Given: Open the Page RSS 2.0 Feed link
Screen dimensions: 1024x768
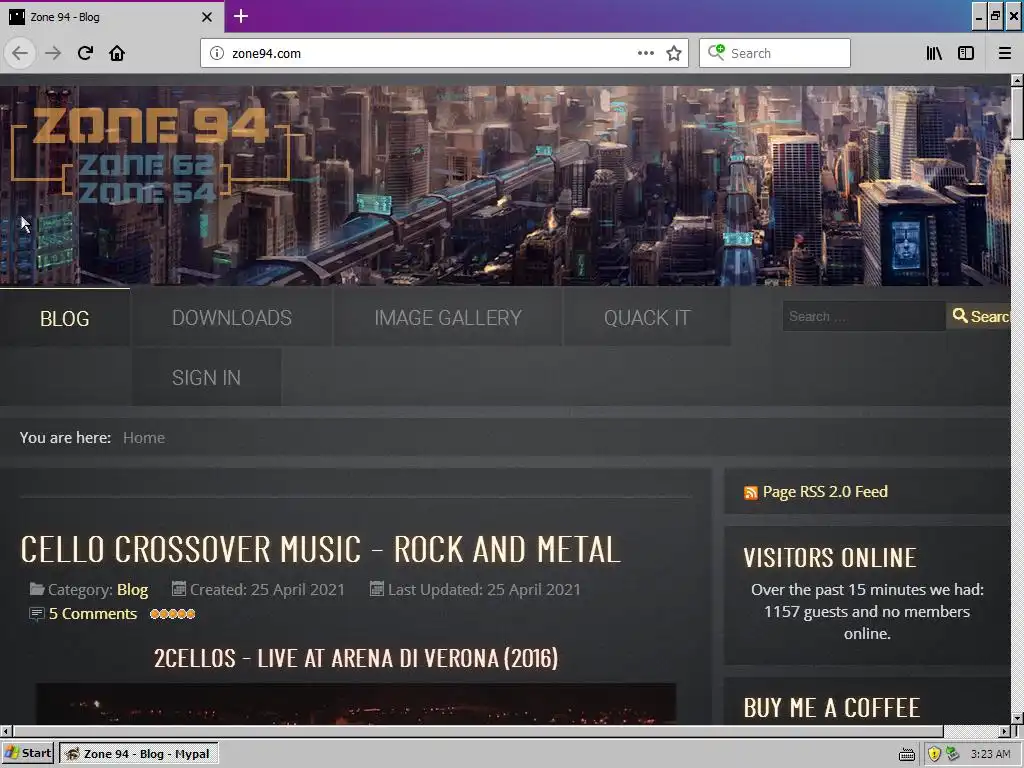Looking at the screenshot, I should click(825, 492).
